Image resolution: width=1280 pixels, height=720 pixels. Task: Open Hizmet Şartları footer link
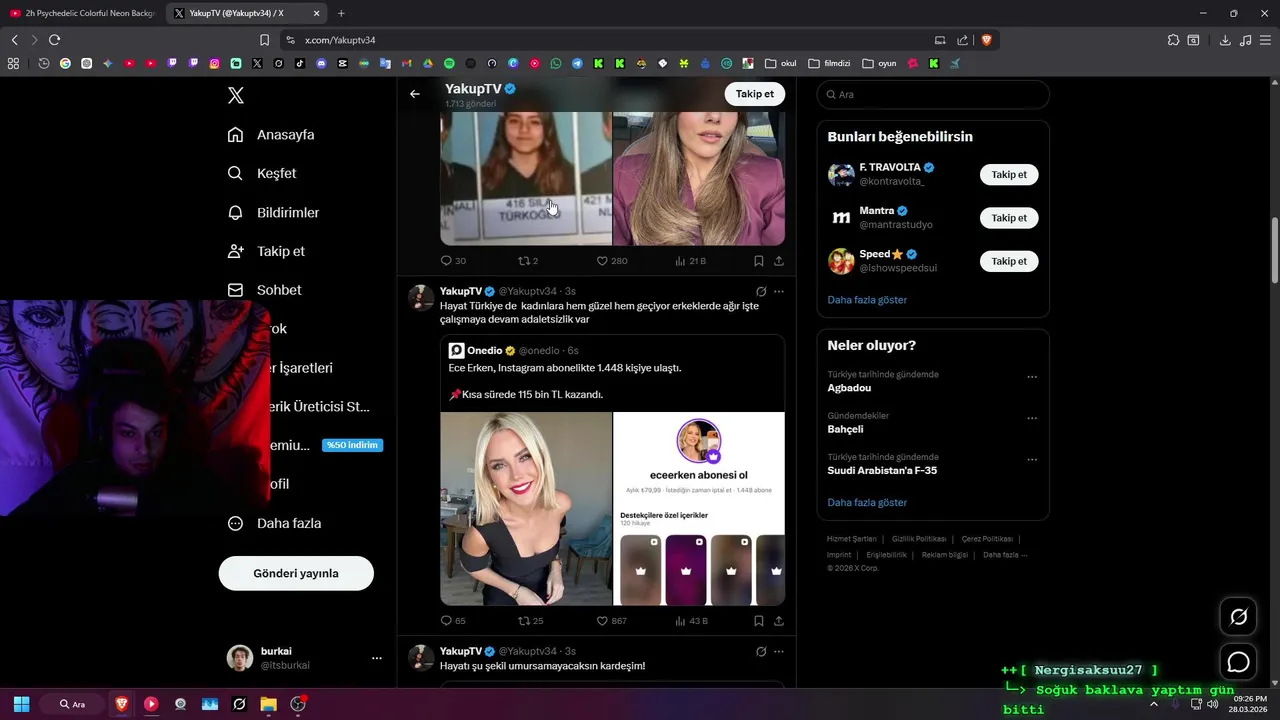pyautogui.click(x=851, y=539)
